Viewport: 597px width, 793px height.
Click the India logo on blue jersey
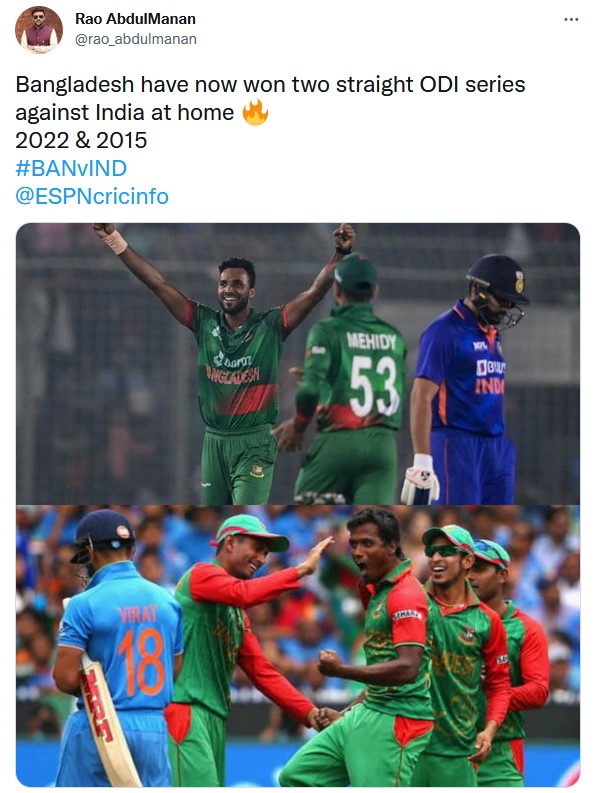[x=490, y=377]
